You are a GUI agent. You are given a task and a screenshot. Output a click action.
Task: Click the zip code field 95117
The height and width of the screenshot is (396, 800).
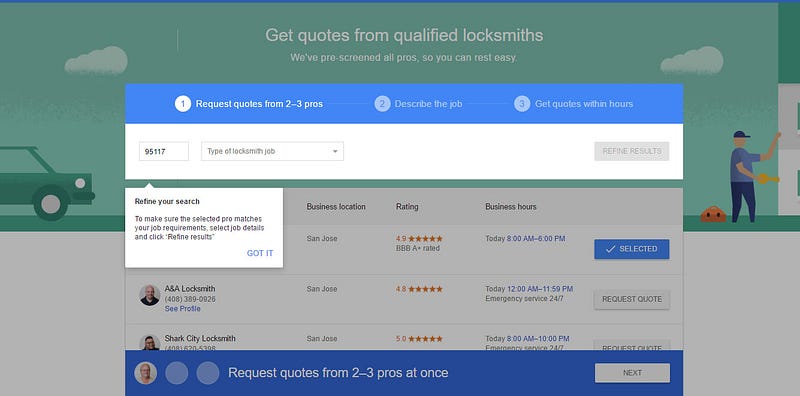tap(164, 151)
